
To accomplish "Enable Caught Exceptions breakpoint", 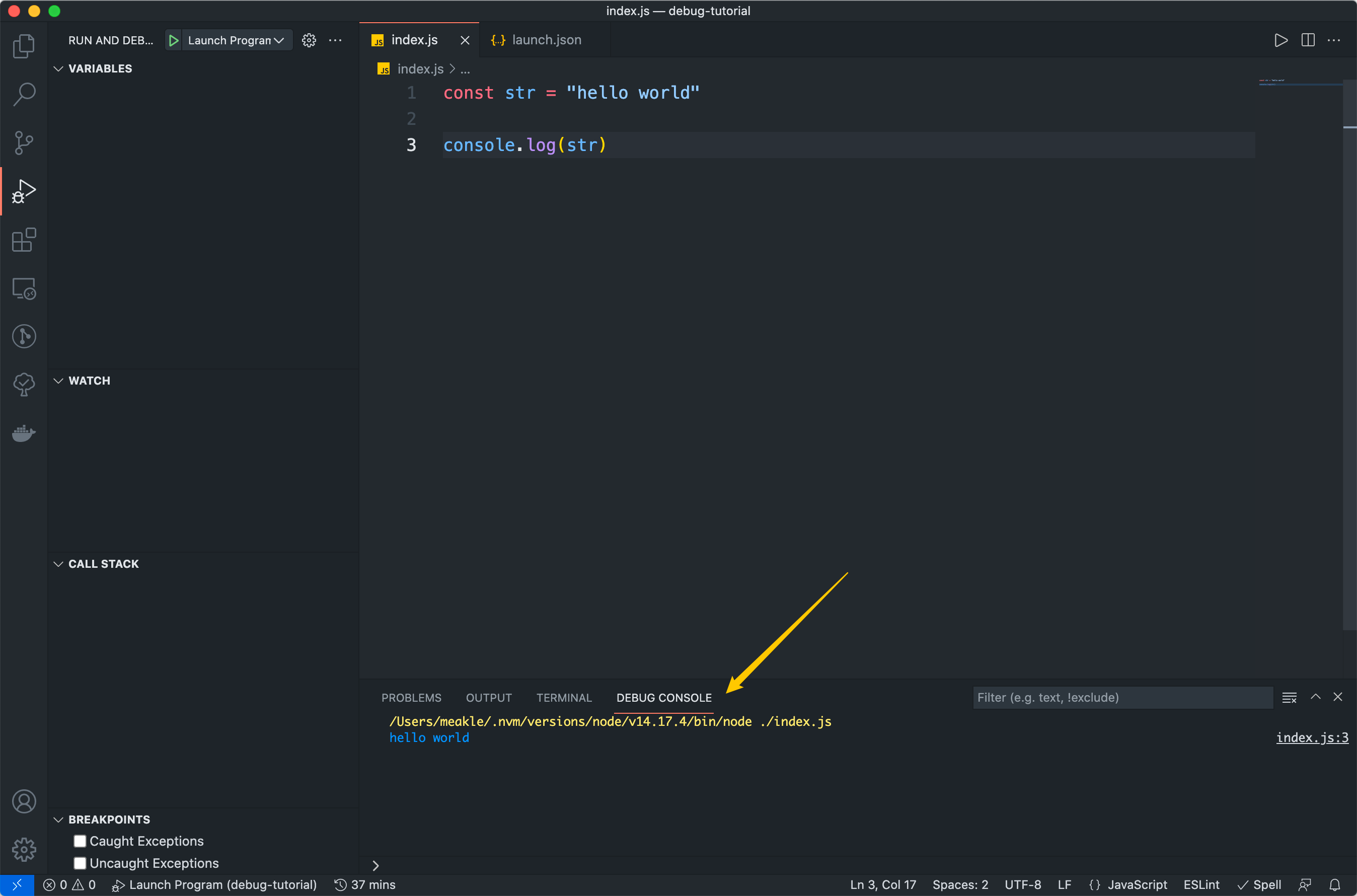I will (x=80, y=841).
